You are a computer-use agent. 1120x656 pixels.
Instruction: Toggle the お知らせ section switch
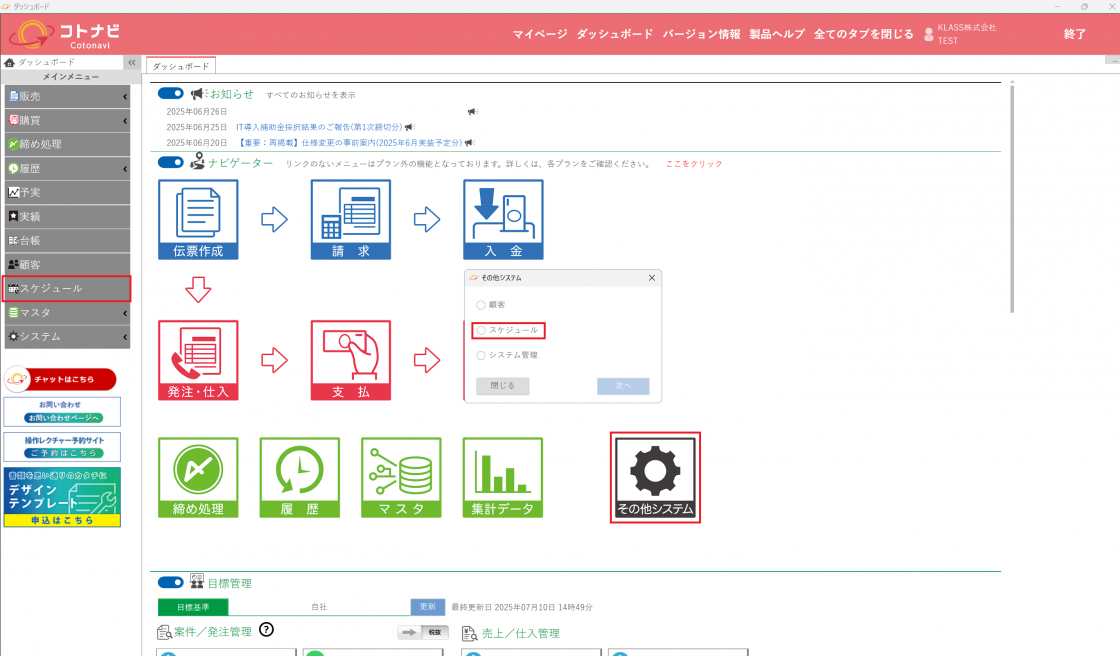coord(171,93)
